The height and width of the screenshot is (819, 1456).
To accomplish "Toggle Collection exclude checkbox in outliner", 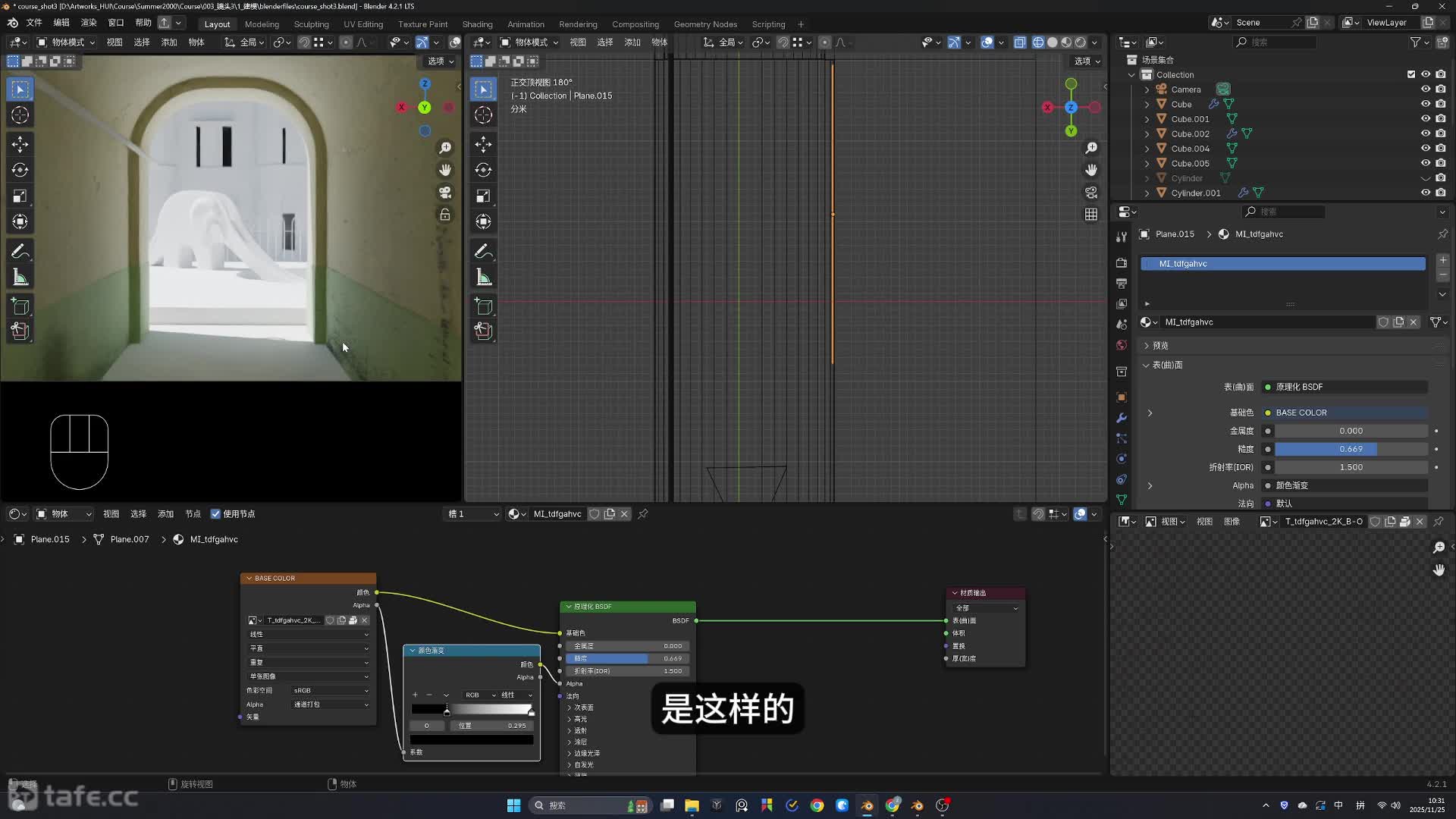I will pyautogui.click(x=1410, y=74).
